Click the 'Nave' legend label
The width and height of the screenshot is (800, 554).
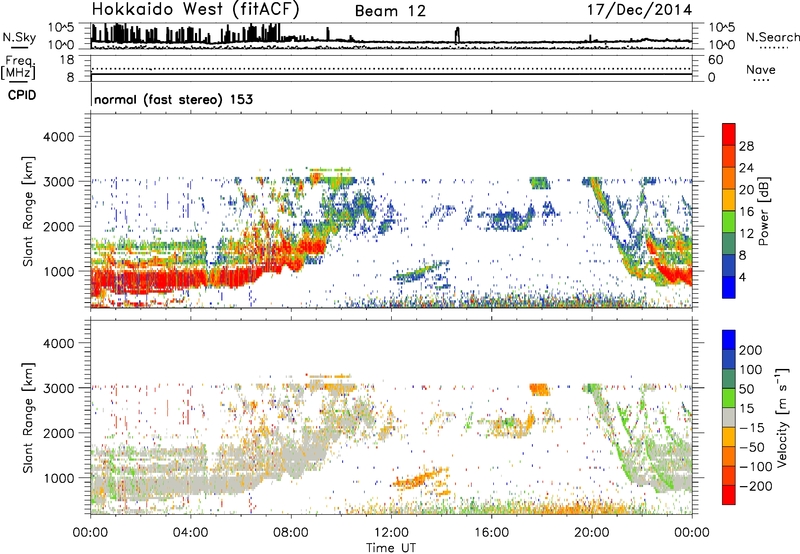coord(761,70)
